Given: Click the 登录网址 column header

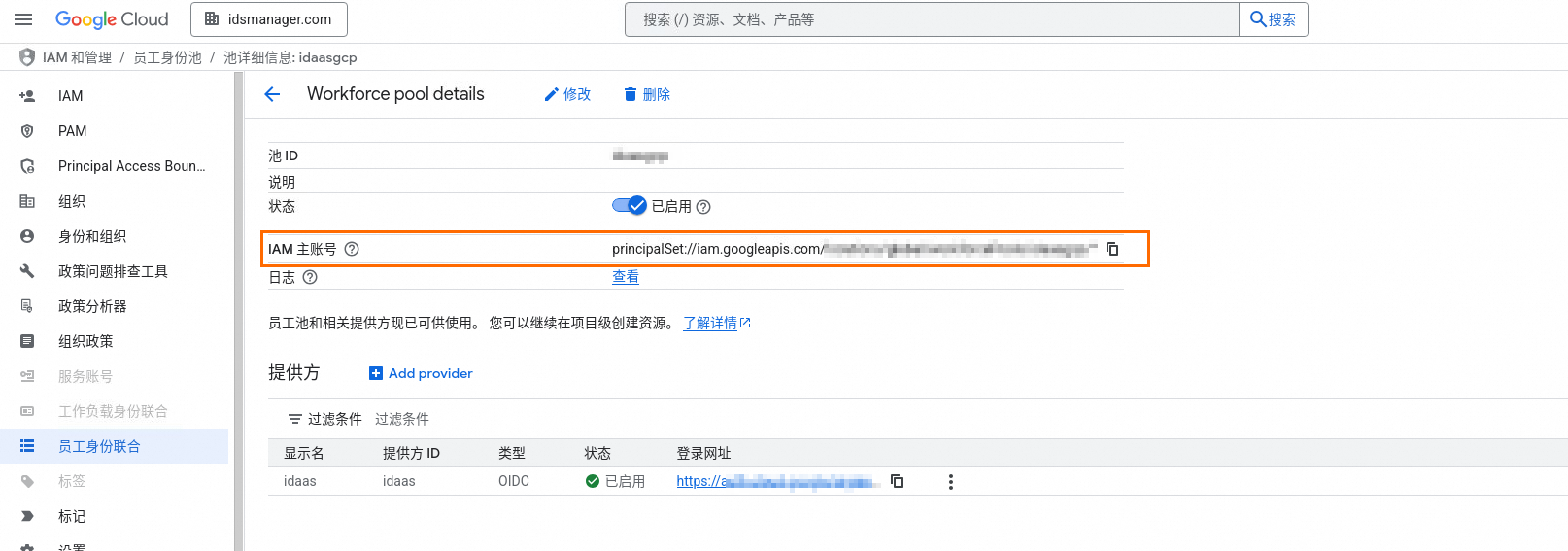Looking at the screenshot, I should click(703, 454).
